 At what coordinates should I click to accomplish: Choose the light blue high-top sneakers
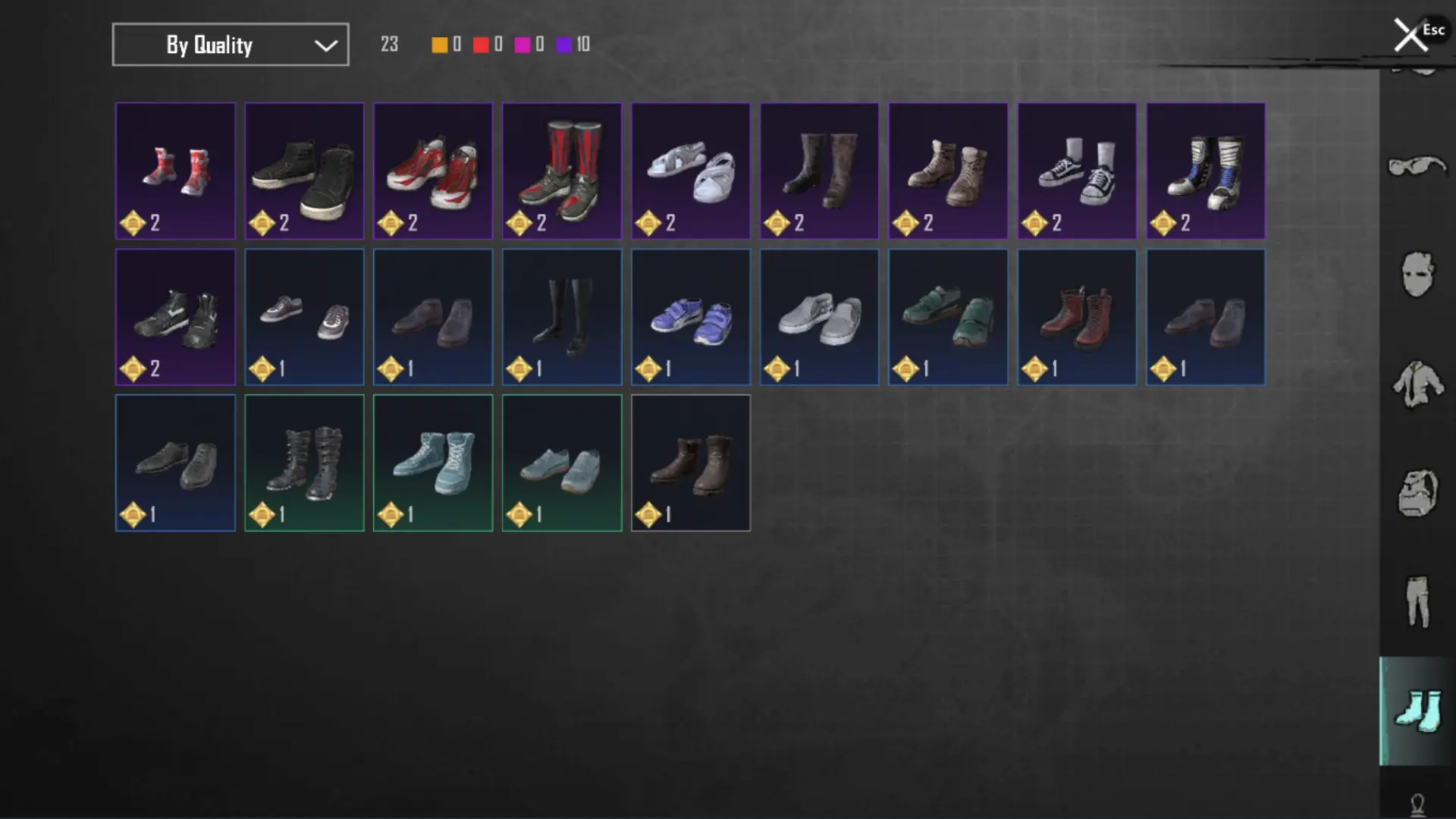pyautogui.click(x=433, y=463)
